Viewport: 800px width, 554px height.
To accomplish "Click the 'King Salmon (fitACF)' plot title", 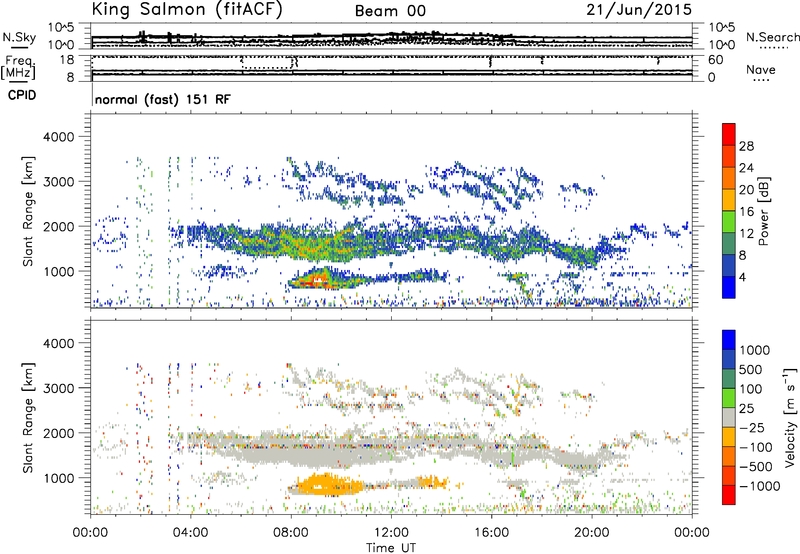I will click(x=187, y=10).
